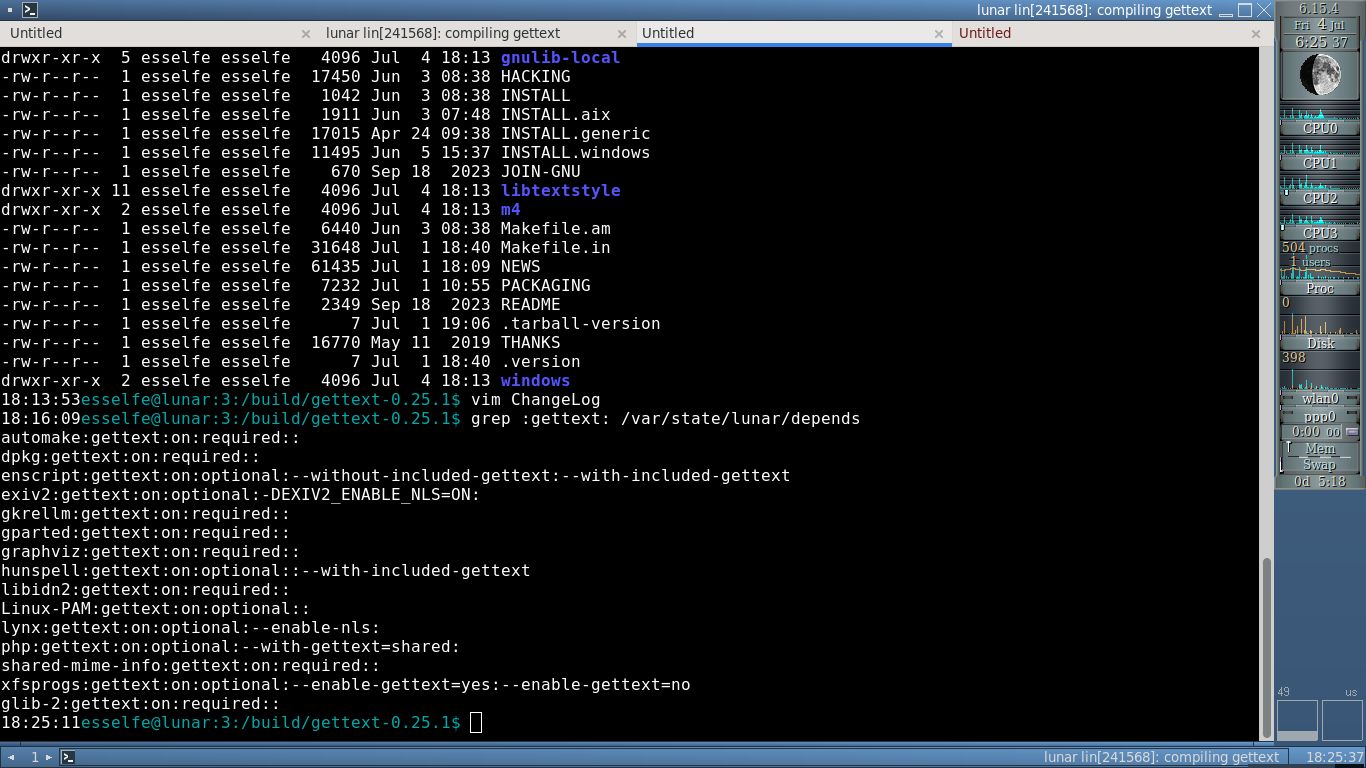
Task: Click the terminal vertical scrollbar thumb
Action: coord(1268,647)
